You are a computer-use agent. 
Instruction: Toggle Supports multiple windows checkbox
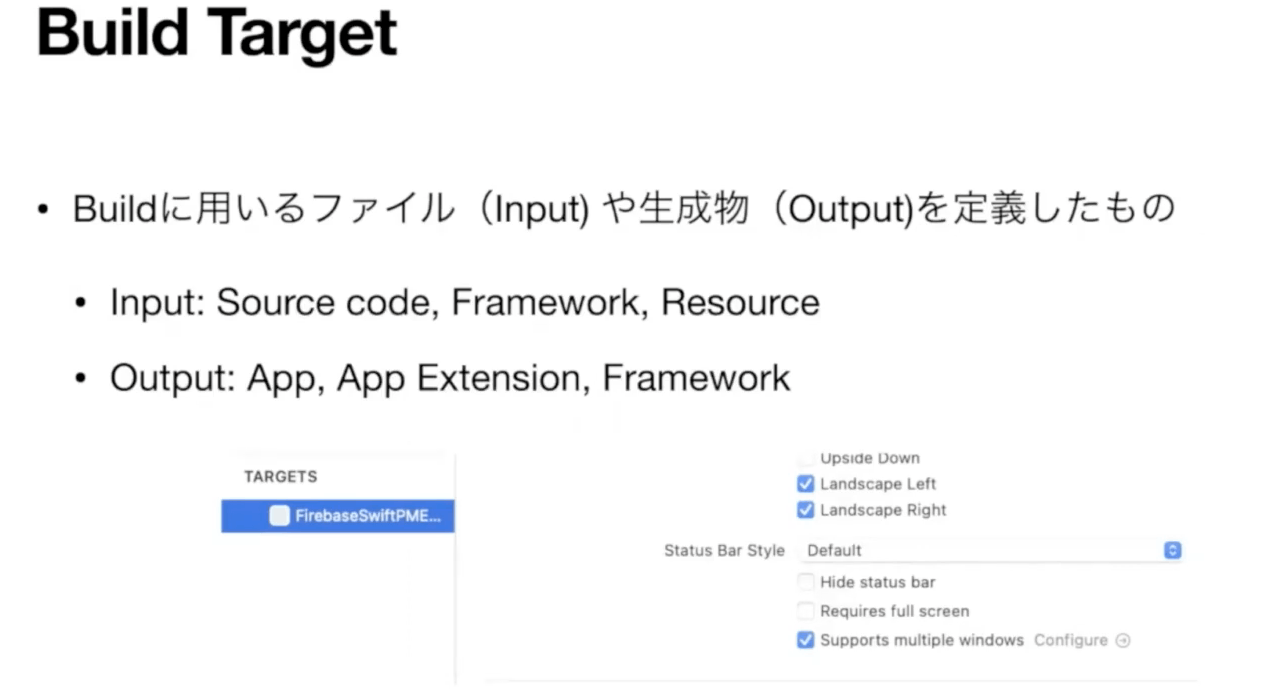tap(806, 640)
